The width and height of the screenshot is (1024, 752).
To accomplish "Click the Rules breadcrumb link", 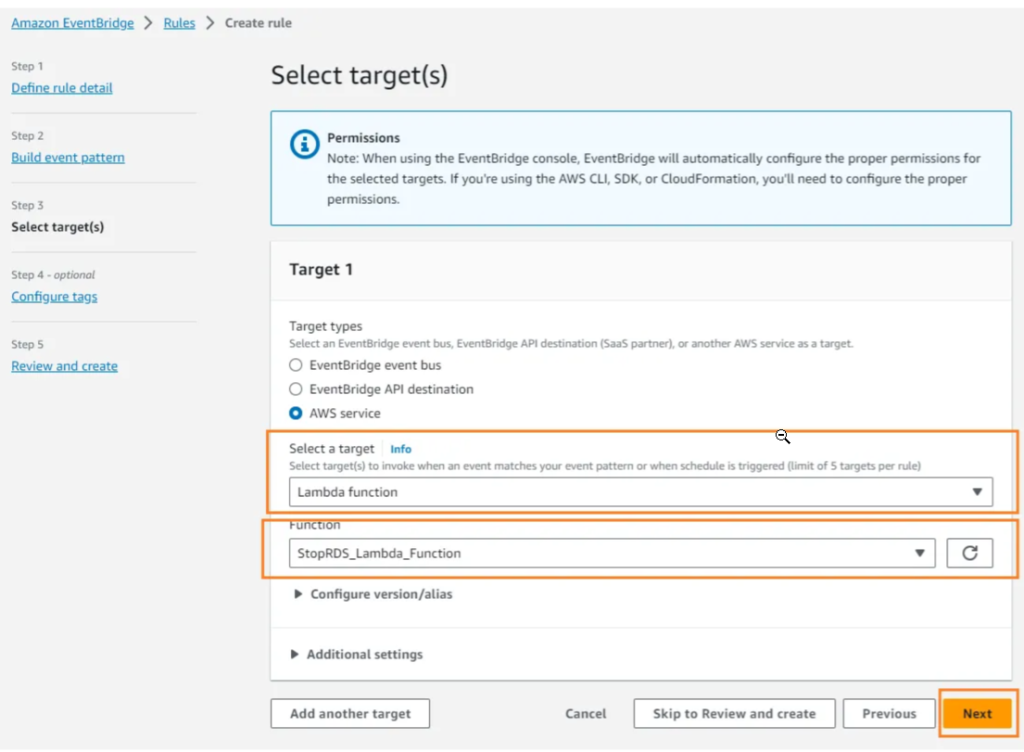I will [x=178, y=23].
